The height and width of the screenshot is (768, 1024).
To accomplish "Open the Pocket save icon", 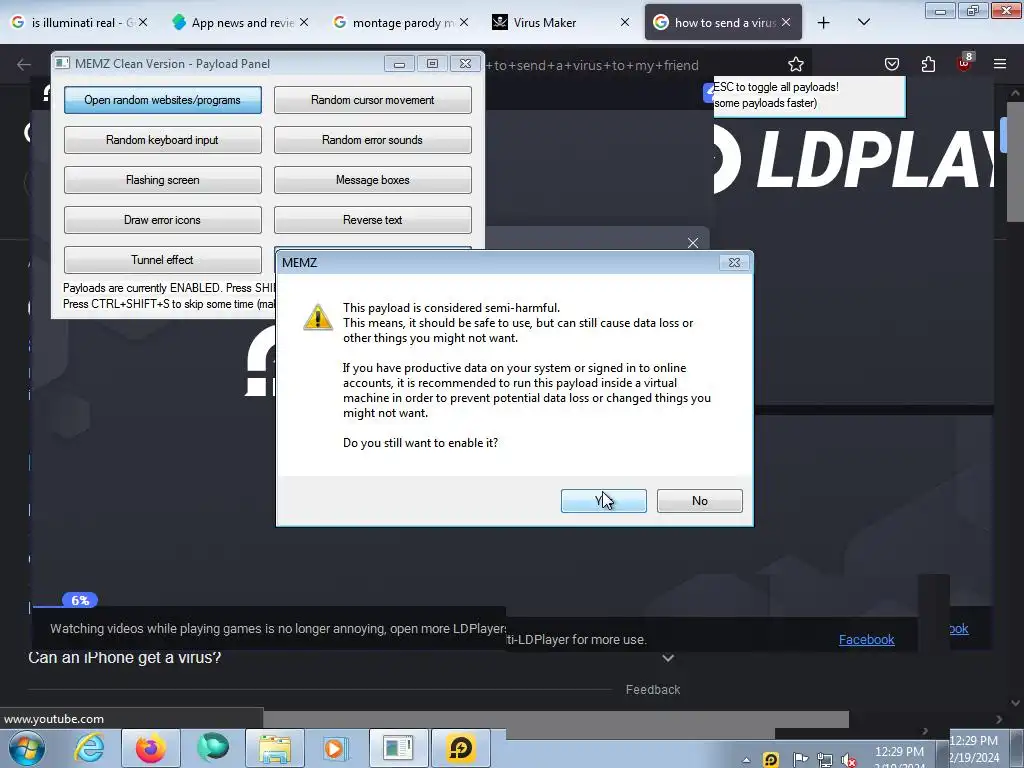I will coord(891,64).
